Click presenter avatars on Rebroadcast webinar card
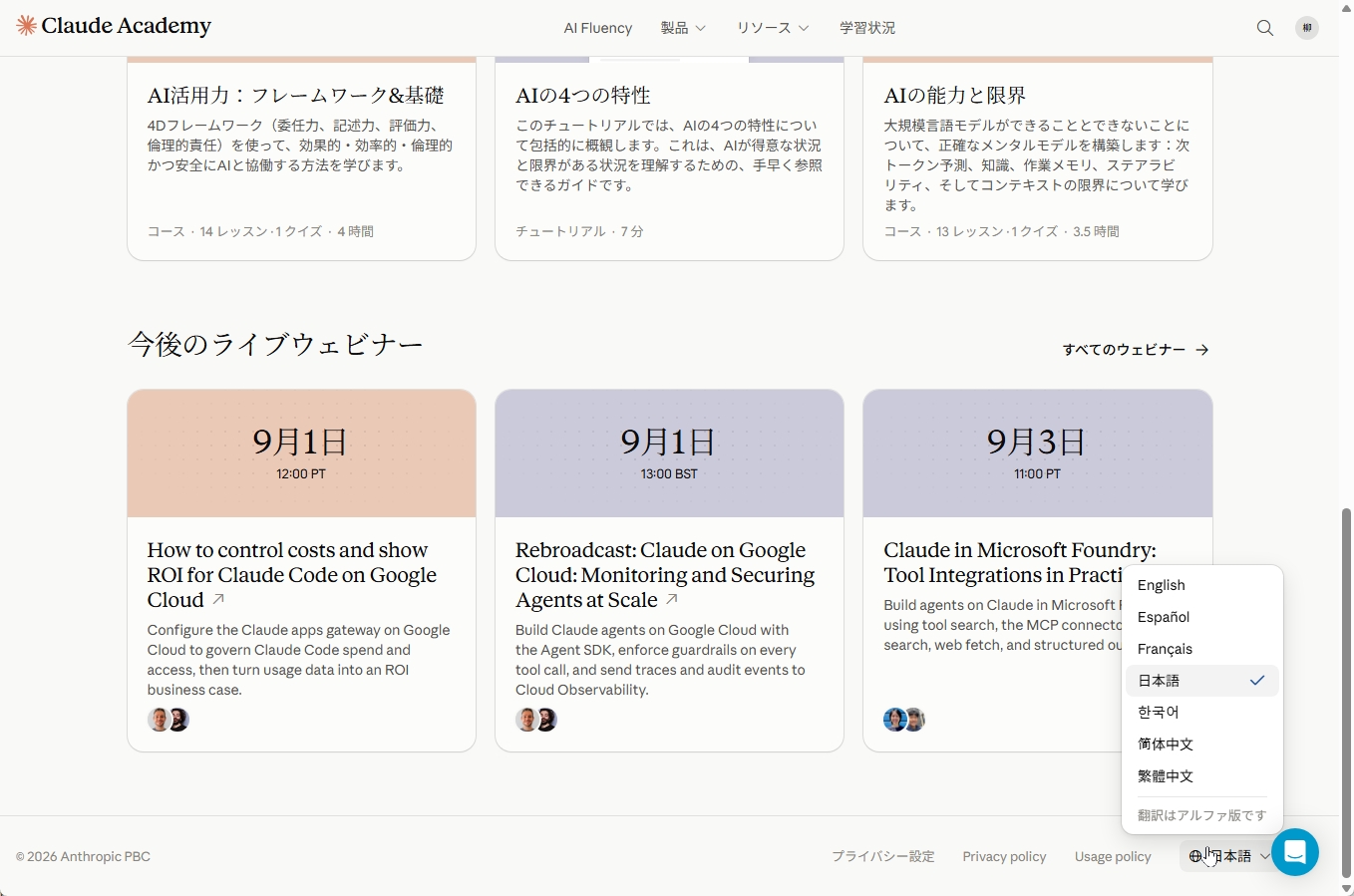 (536, 720)
